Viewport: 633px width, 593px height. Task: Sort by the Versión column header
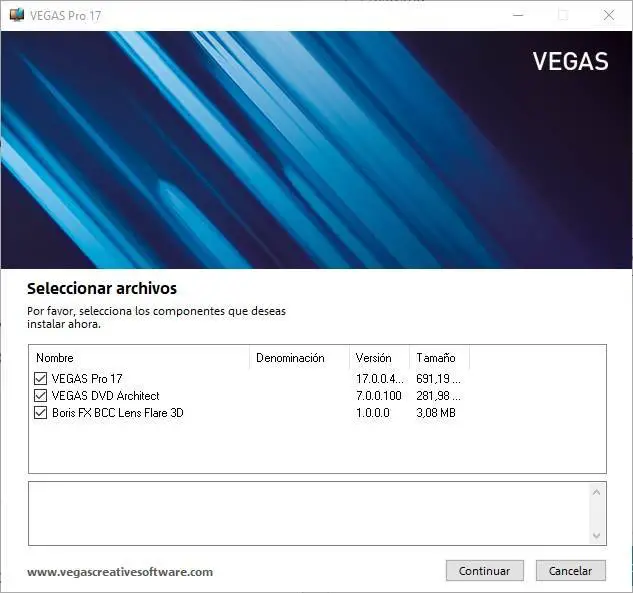coord(379,358)
